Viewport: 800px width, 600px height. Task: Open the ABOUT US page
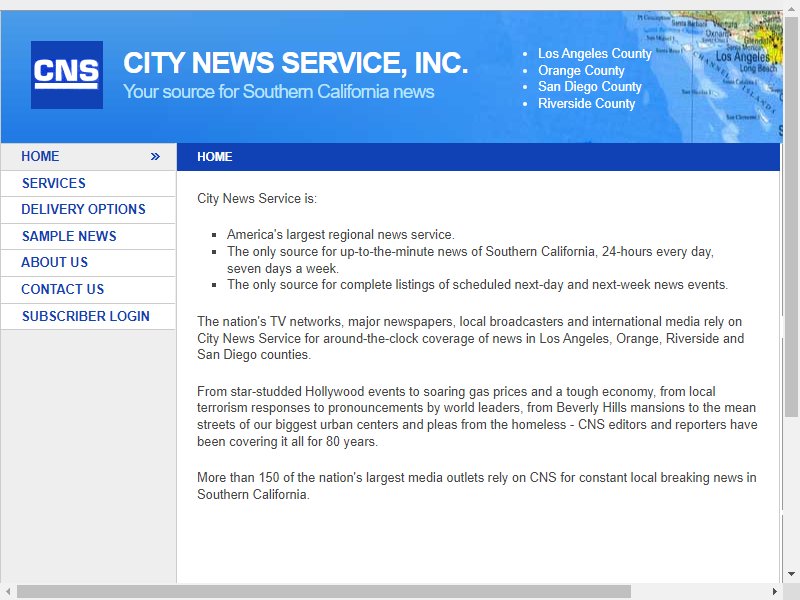click(89, 263)
